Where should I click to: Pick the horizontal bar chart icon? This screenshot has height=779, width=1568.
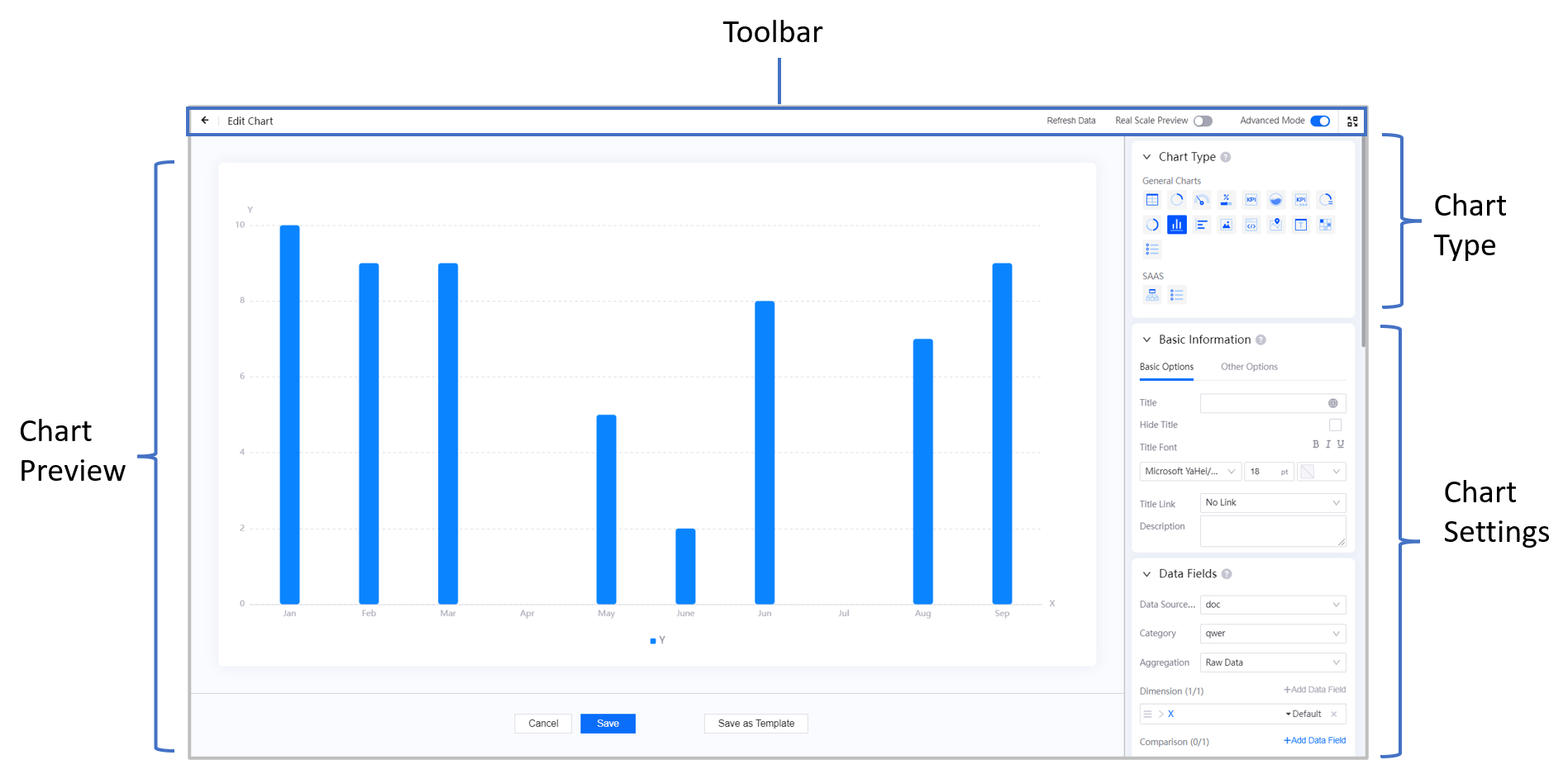coord(1201,225)
